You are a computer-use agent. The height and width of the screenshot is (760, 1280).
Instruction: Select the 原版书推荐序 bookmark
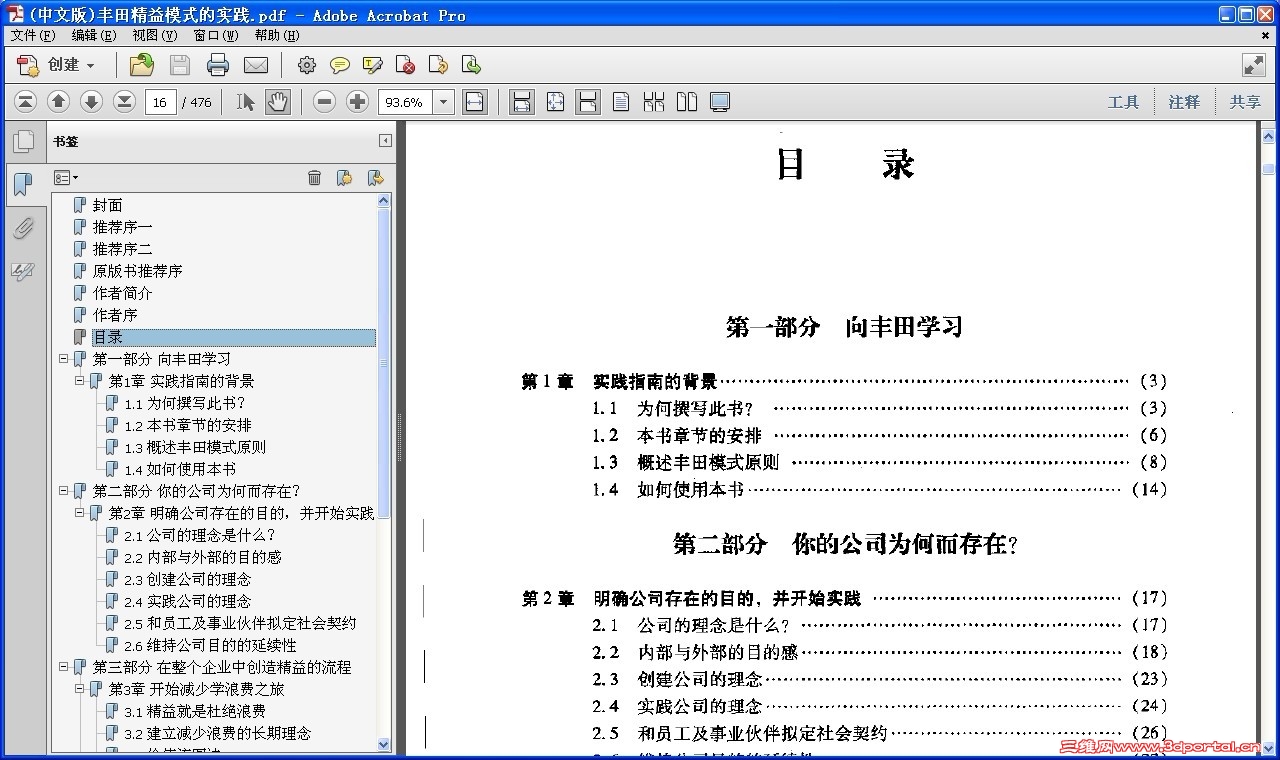138,271
